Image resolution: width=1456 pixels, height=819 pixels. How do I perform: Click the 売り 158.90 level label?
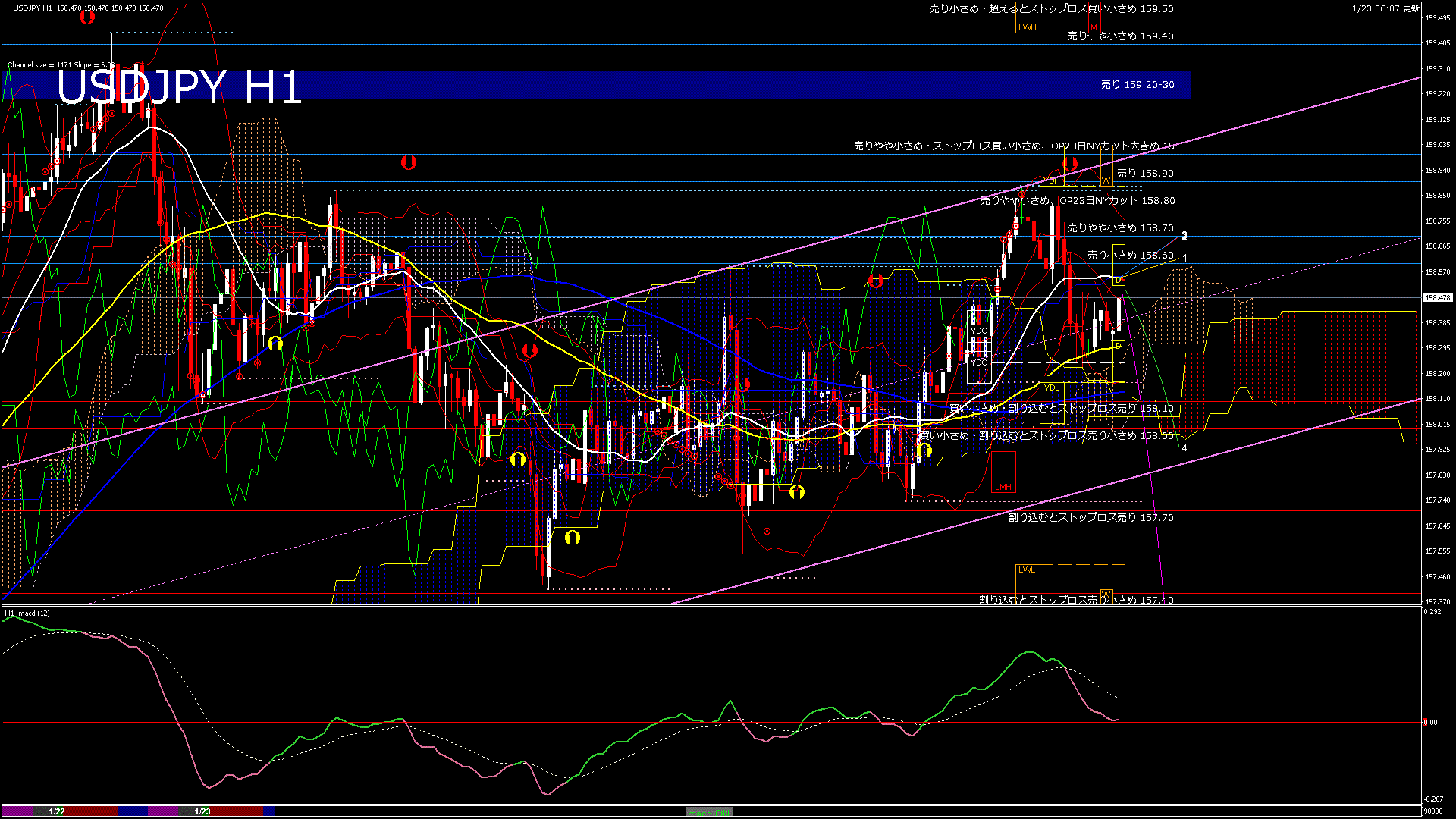(1144, 174)
